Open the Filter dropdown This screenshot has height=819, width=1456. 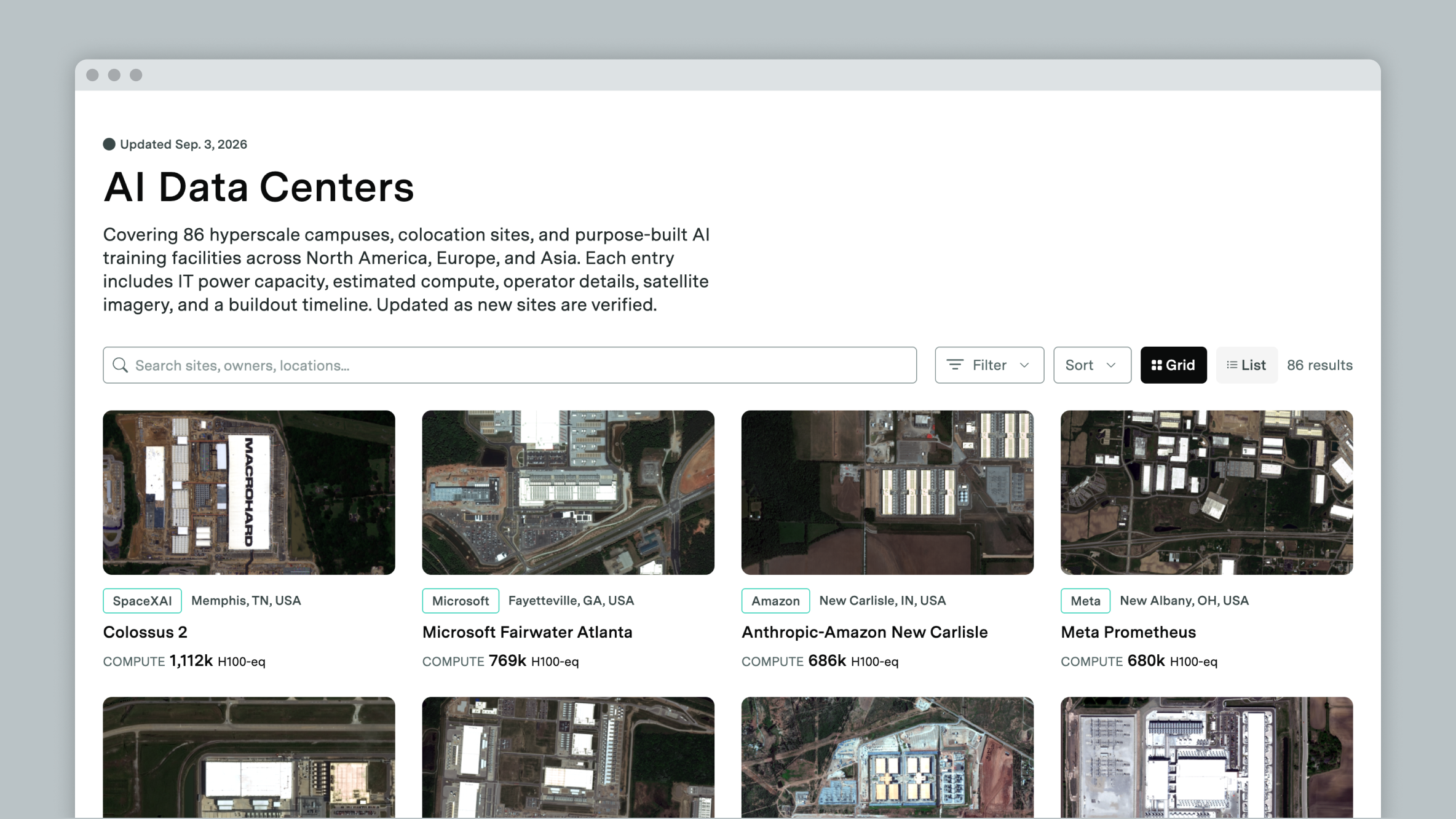point(989,365)
